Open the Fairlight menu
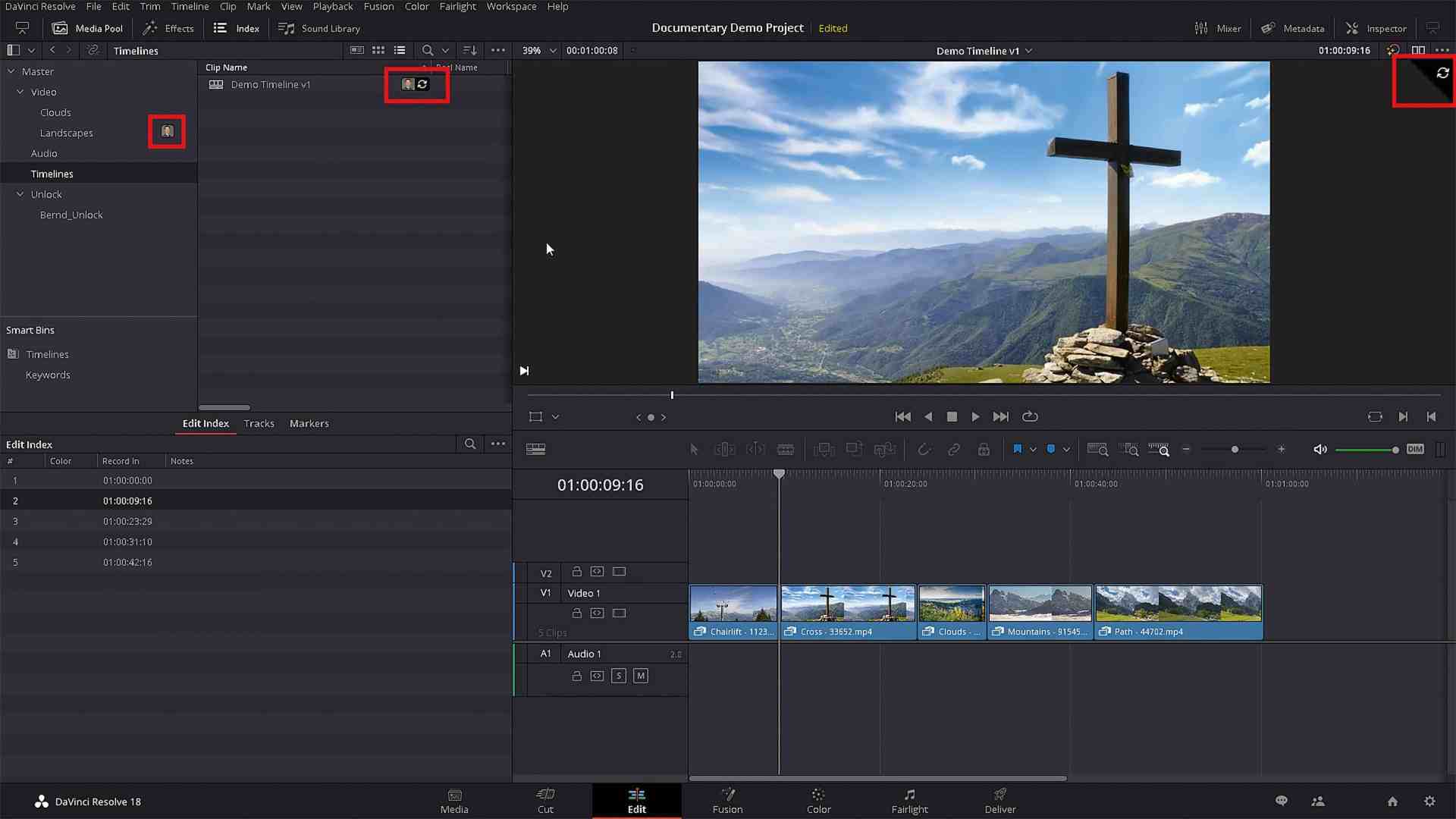The image size is (1456, 819). point(458,6)
